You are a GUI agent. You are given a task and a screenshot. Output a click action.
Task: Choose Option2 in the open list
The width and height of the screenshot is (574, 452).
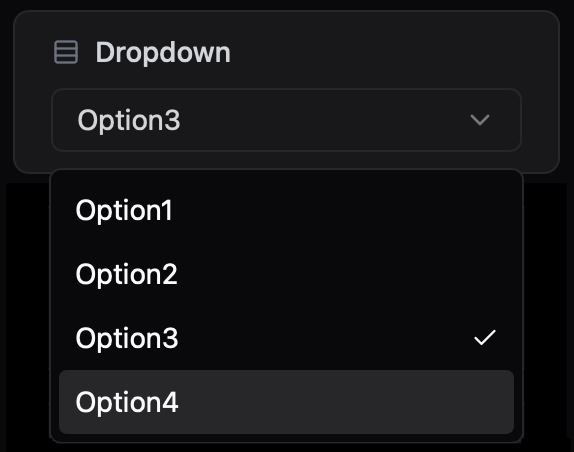(287, 274)
